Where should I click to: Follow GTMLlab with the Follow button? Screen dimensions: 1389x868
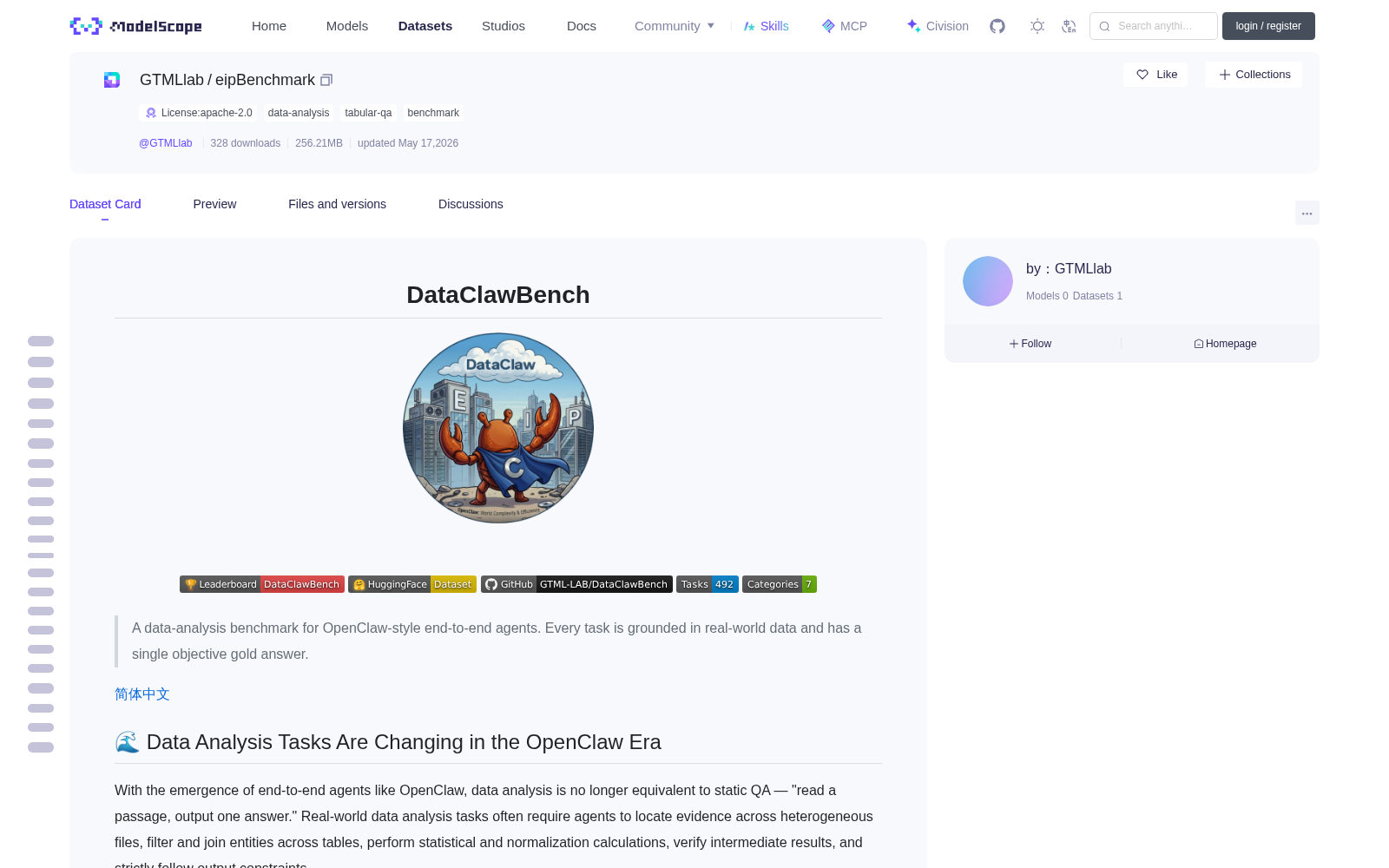point(1030,344)
